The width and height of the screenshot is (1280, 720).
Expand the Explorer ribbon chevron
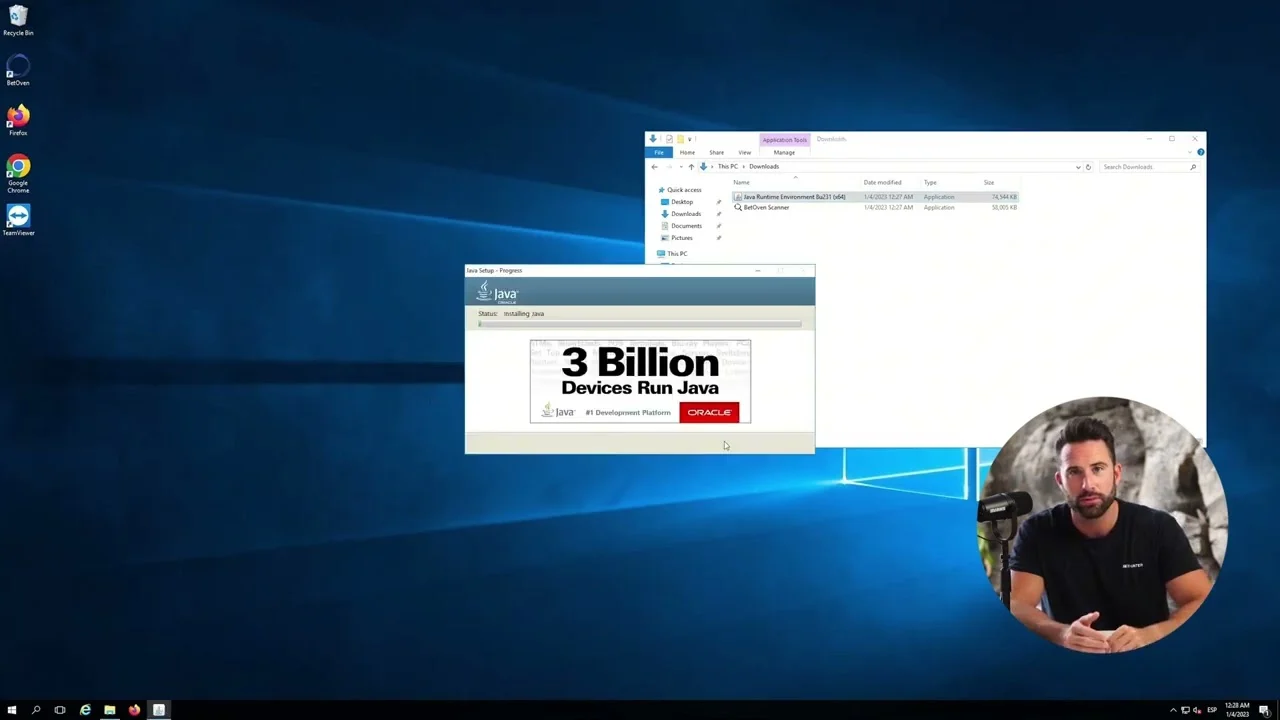point(1190,152)
